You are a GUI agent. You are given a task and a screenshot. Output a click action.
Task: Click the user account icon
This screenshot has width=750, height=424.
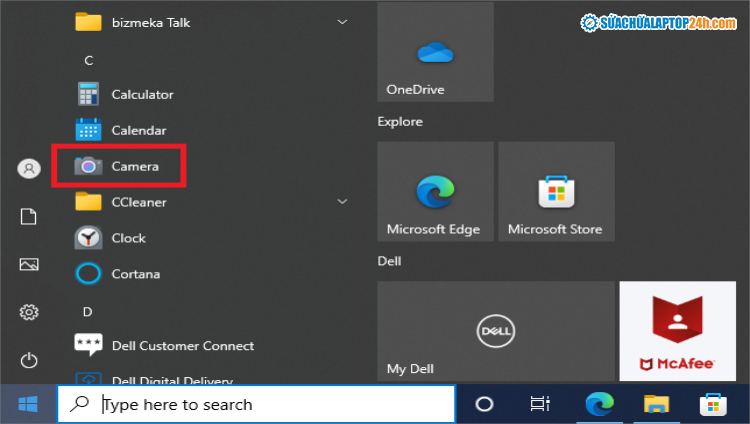tap(28, 168)
